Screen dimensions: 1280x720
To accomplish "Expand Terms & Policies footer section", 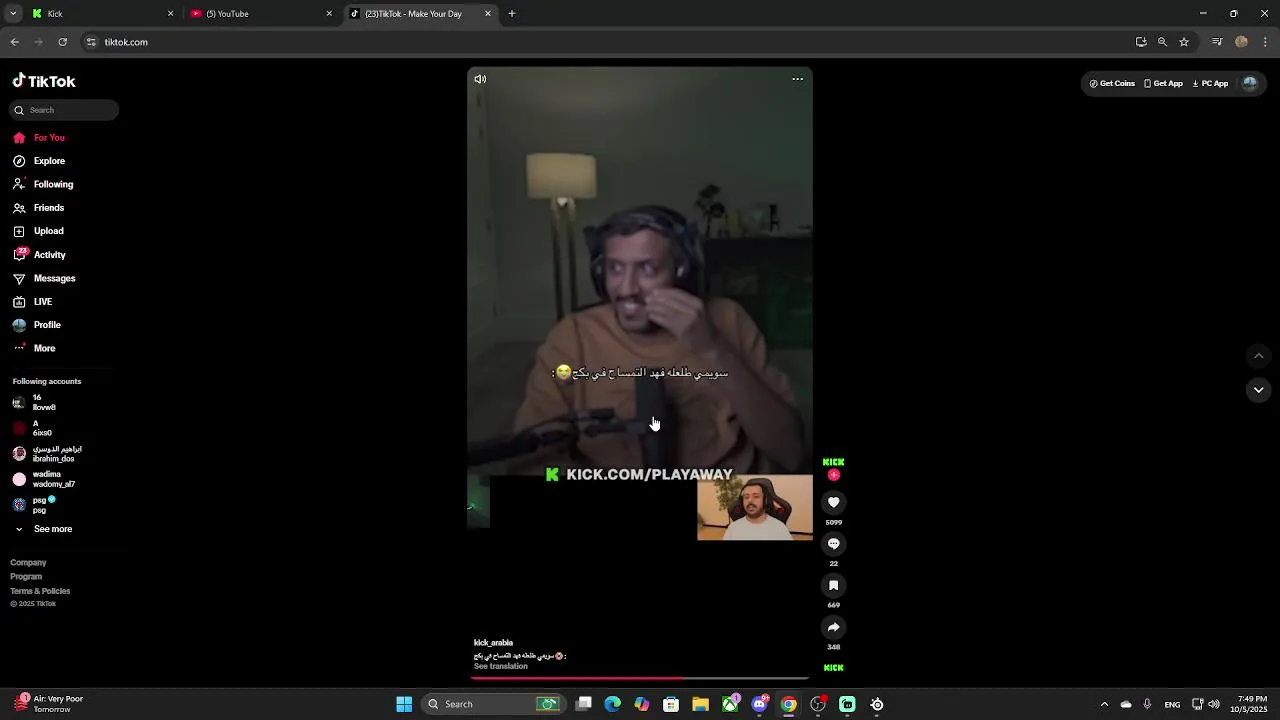I will [x=40, y=591].
